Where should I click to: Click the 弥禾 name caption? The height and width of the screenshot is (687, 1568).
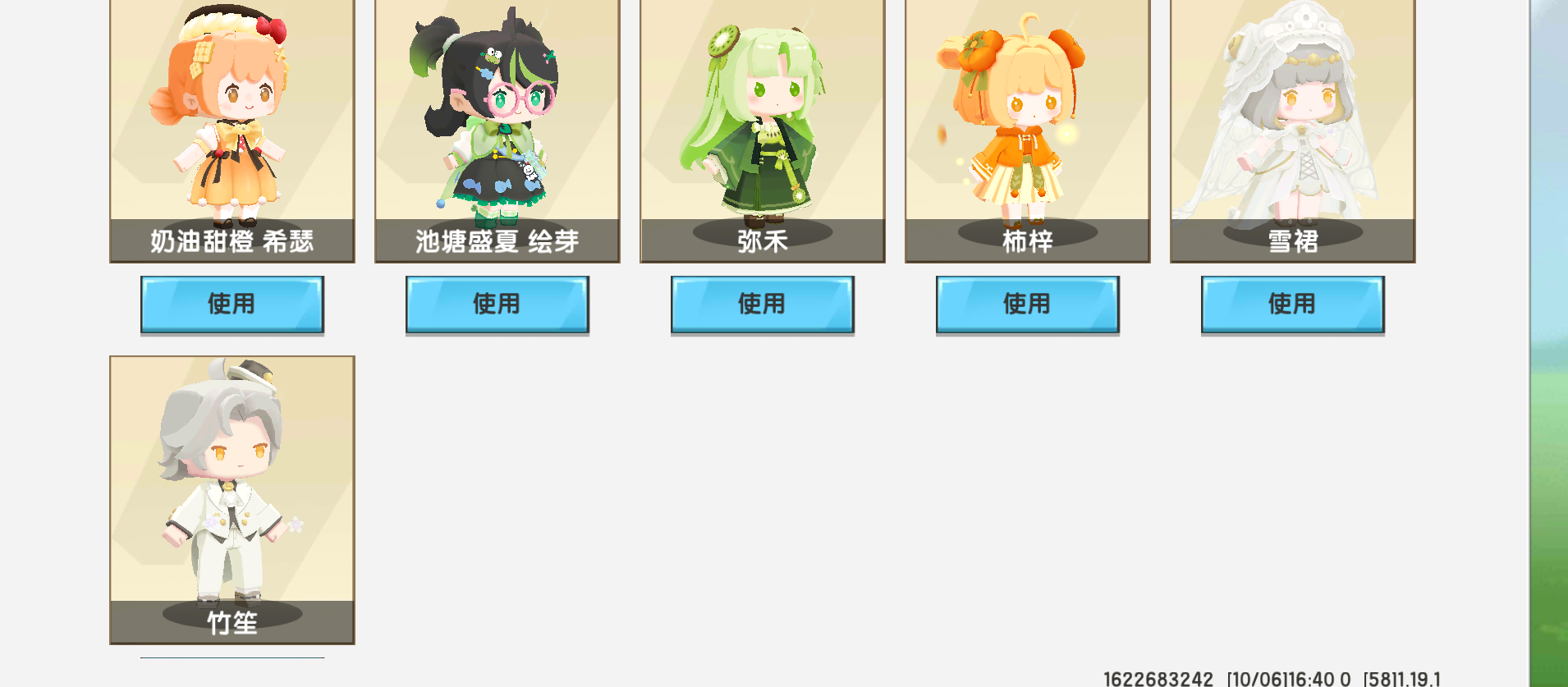click(763, 241)
